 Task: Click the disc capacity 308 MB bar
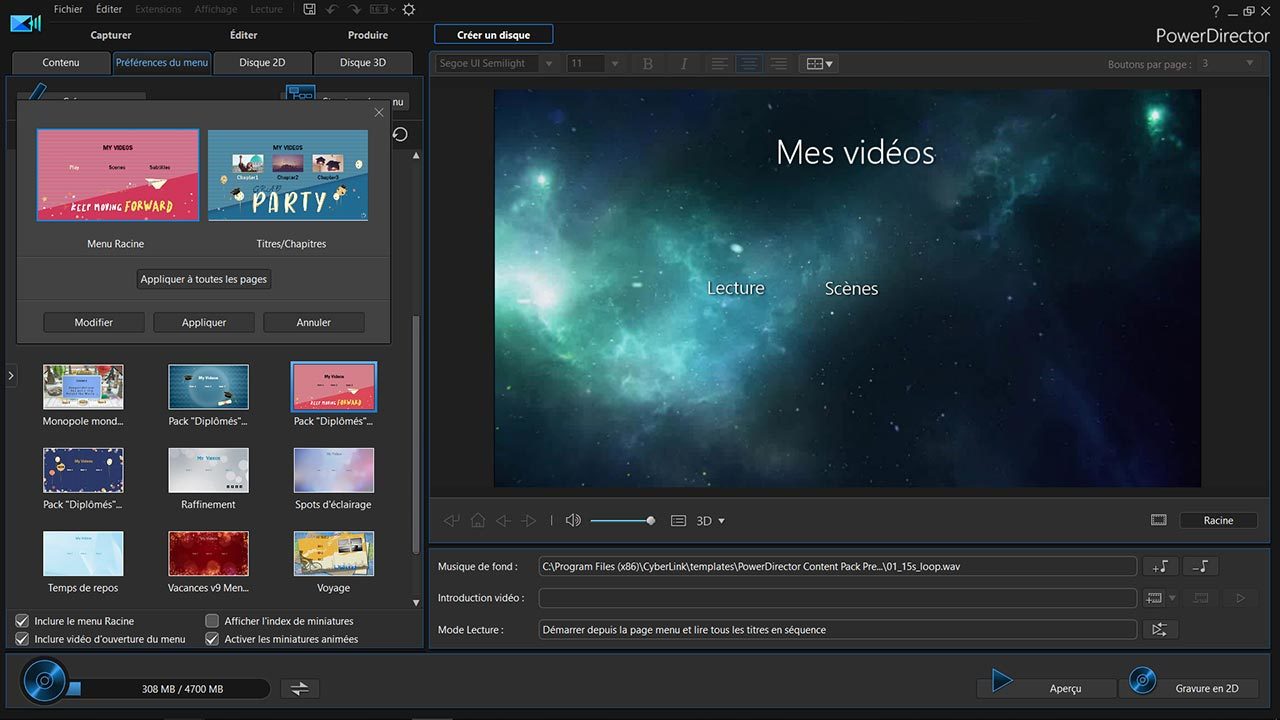(168, 689)
